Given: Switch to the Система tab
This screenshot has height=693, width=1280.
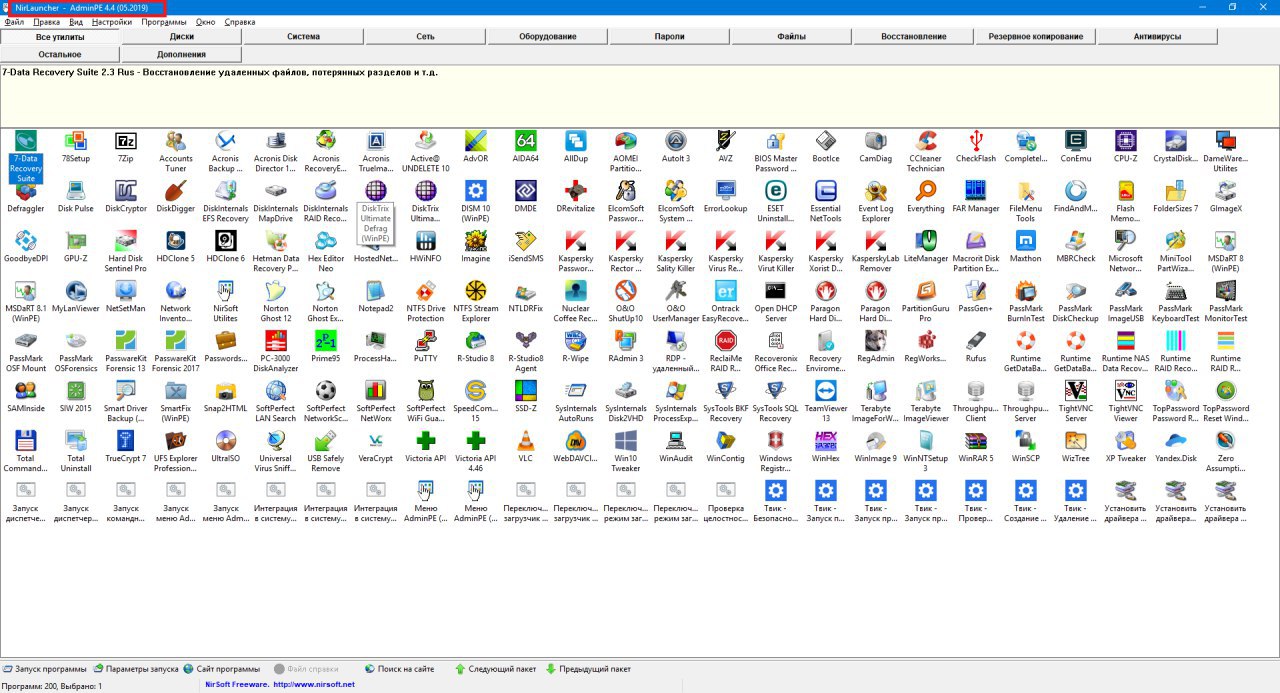Looking at the screenshot, I should pos(304,37).
